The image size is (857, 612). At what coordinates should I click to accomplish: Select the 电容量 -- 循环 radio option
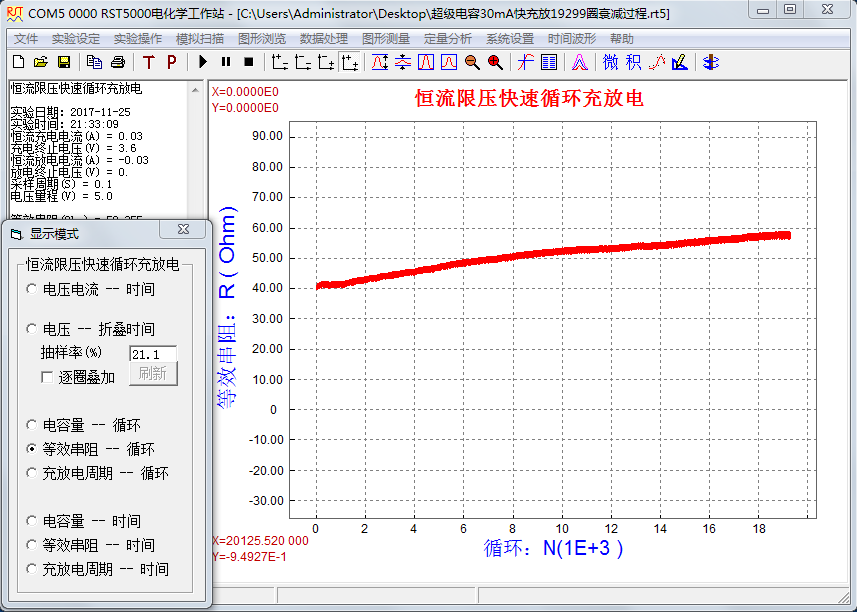(33, 426)
